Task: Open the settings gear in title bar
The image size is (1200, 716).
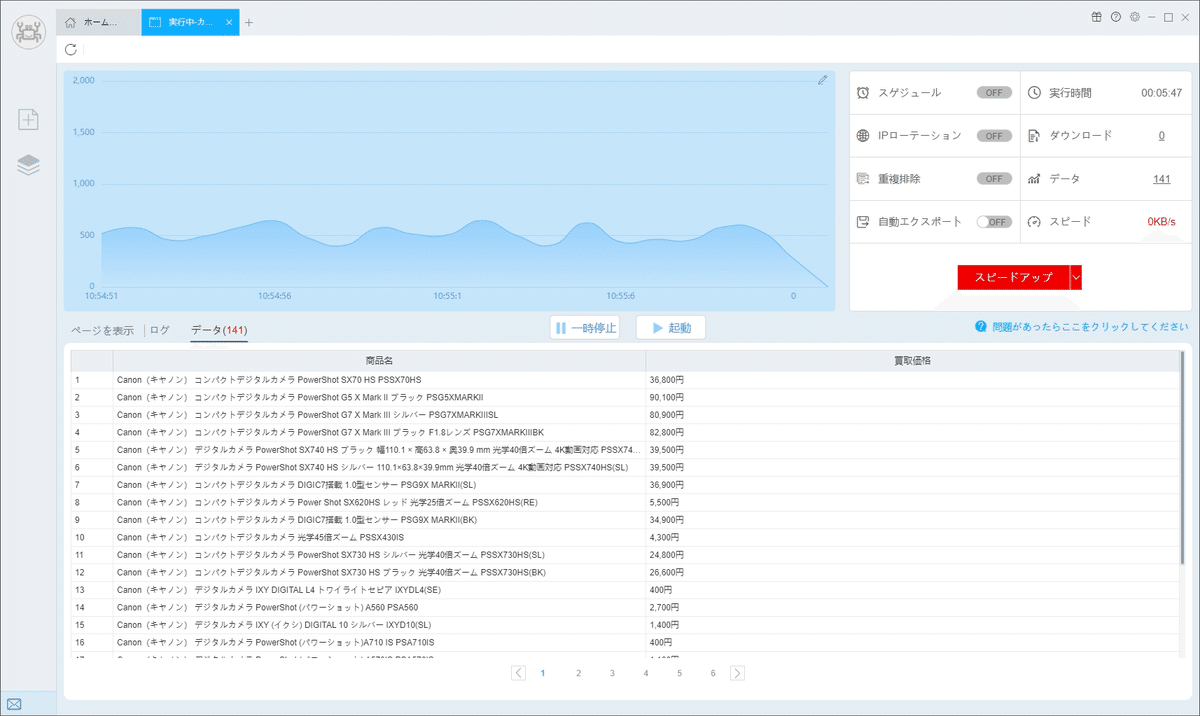Action: [x=1134, y=17]
